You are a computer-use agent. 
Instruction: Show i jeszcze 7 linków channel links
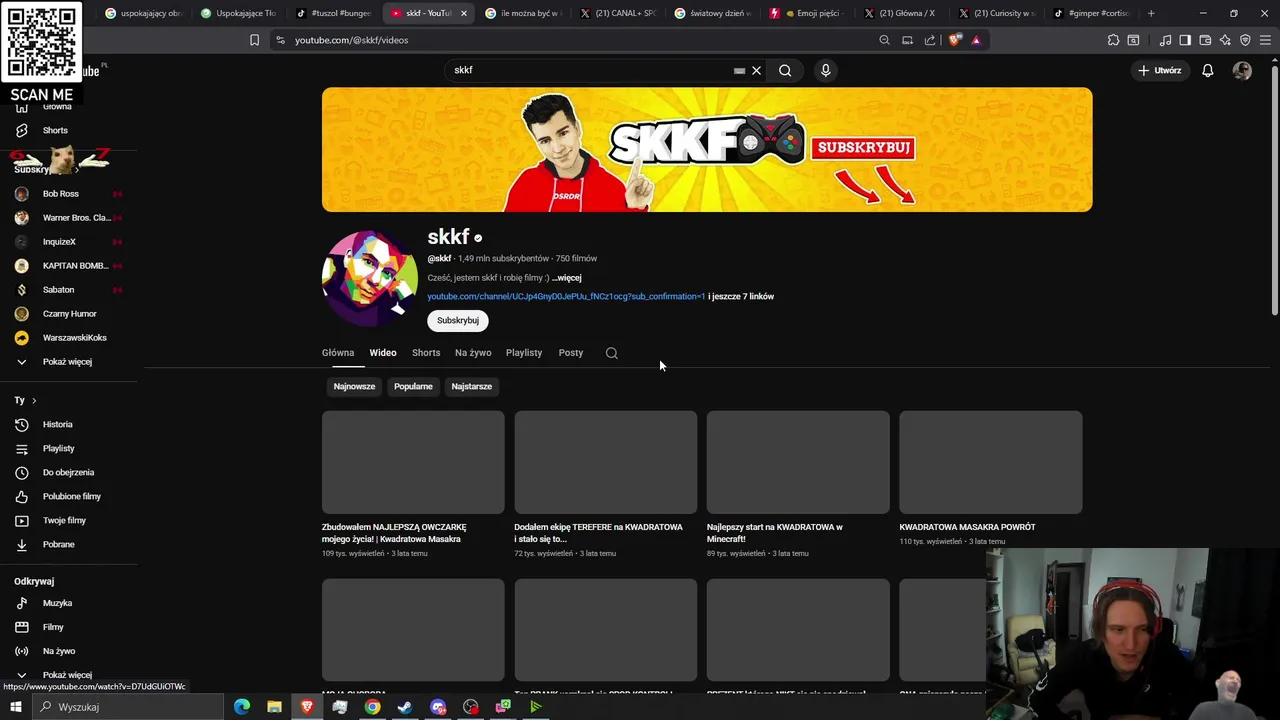(741, 296)
